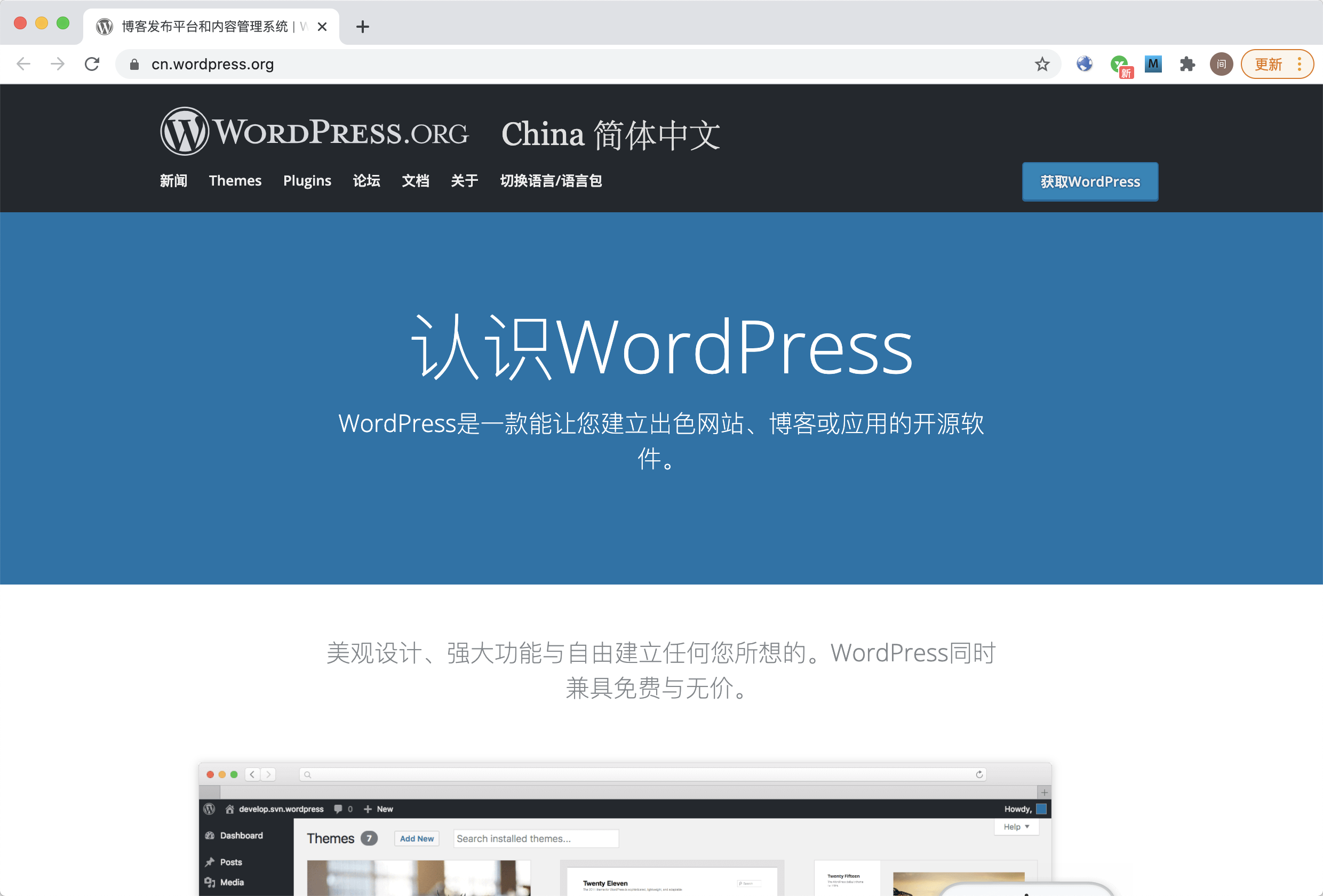Click the 更新 update button

(x=1269, y=64)
